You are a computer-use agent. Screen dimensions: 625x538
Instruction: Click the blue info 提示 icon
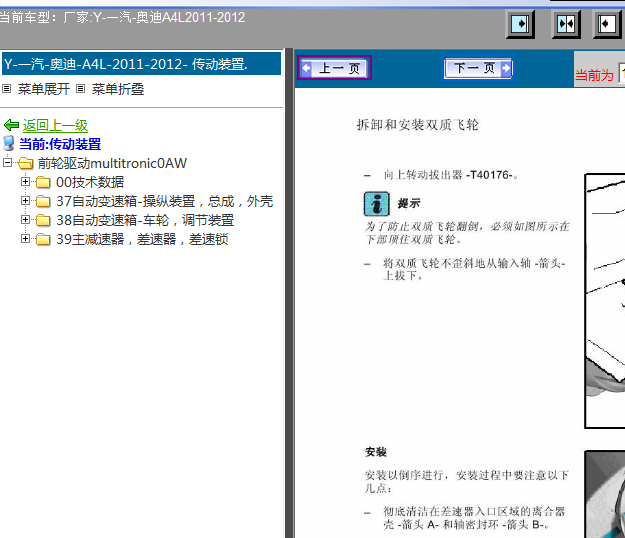(x=376, y=203)
